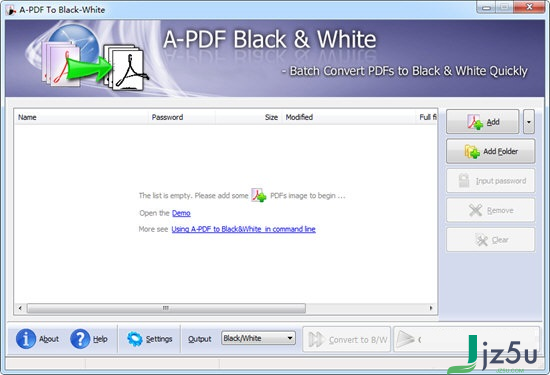Sort the list by Modified column

[348, 117]
